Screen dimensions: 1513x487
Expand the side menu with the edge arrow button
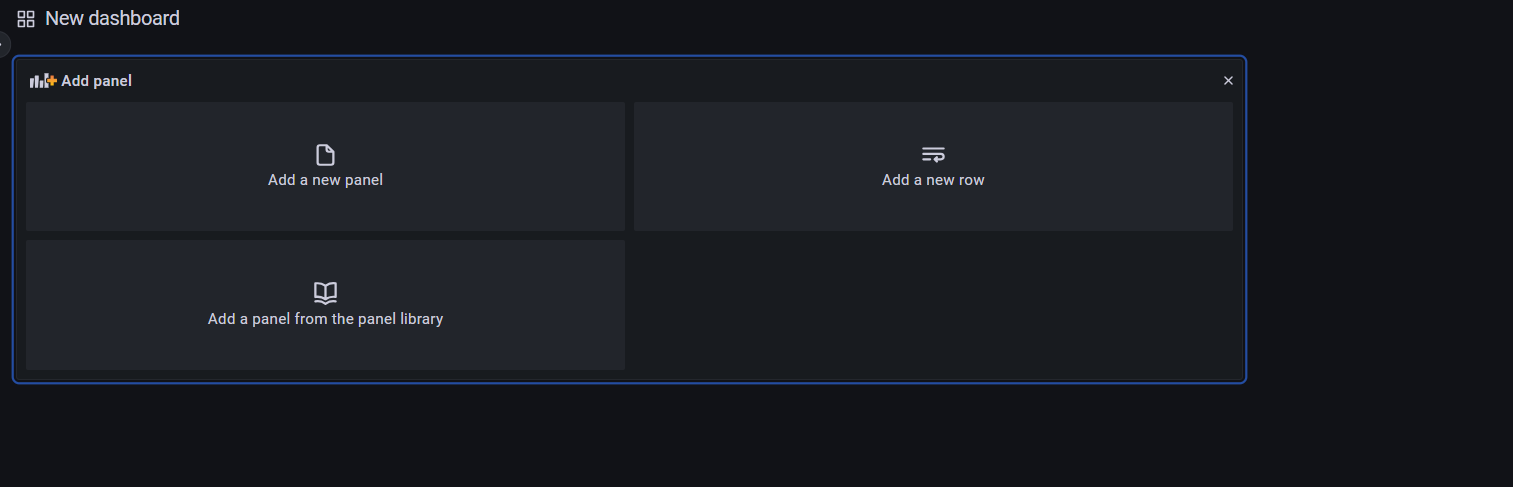[3, 45]
